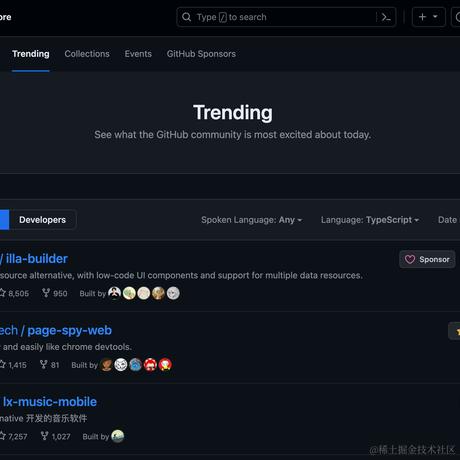Screen dimensions: 460x460
Task: Click fork icon on lx-music-mobile row
Action: 44,436
